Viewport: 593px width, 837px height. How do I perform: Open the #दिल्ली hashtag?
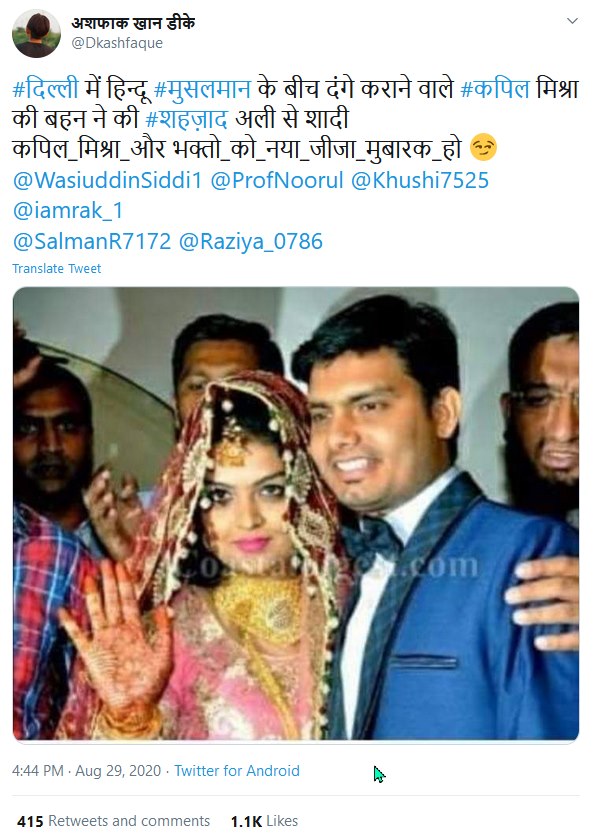45,89
